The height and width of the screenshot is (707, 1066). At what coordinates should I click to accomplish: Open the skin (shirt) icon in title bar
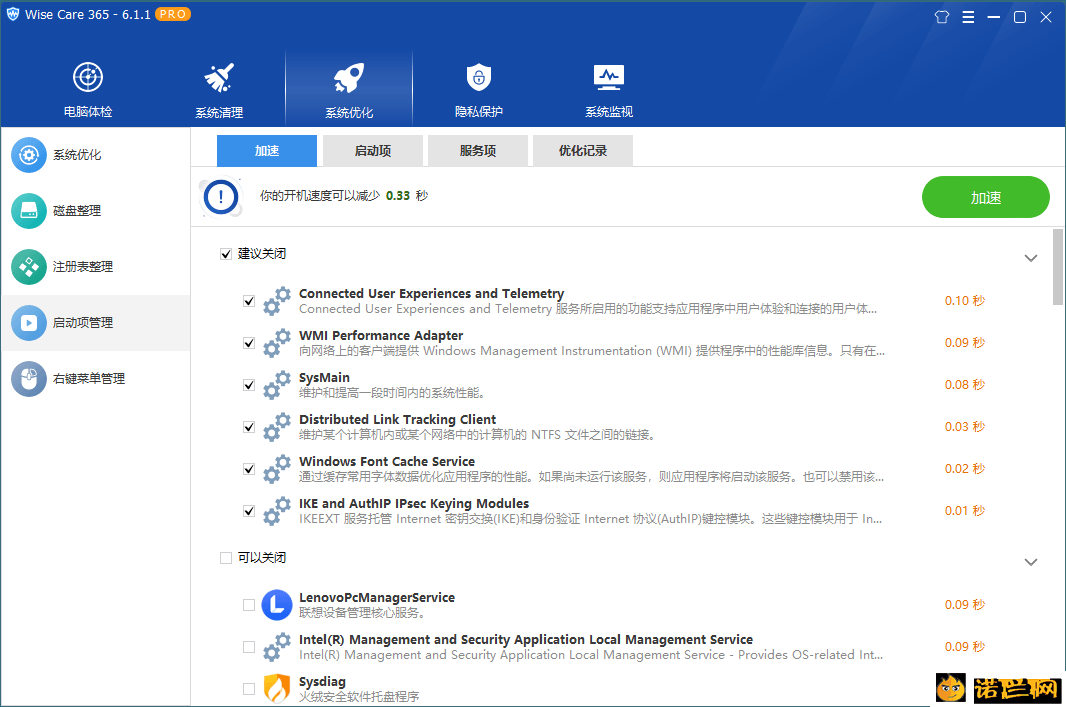(x=942, y=17)
